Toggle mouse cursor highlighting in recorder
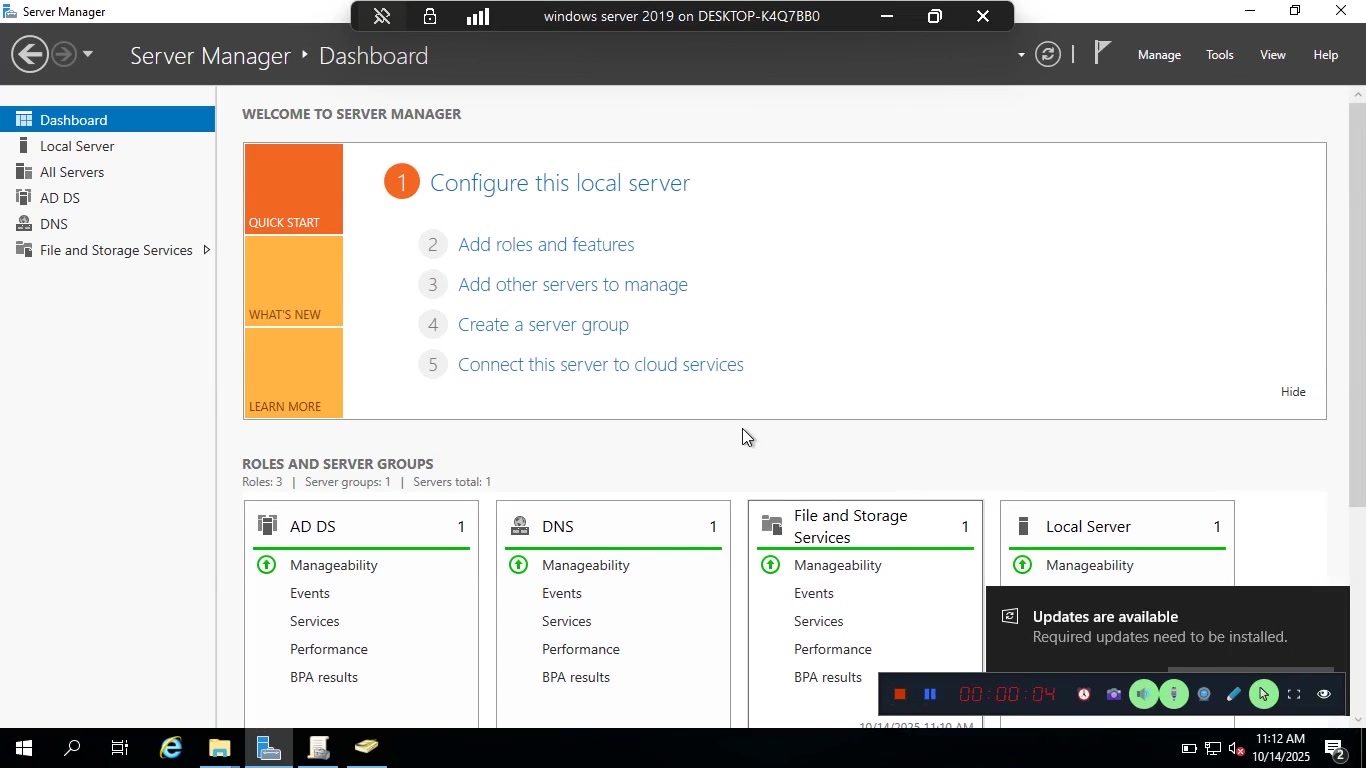 click(x=1264, y=694)
